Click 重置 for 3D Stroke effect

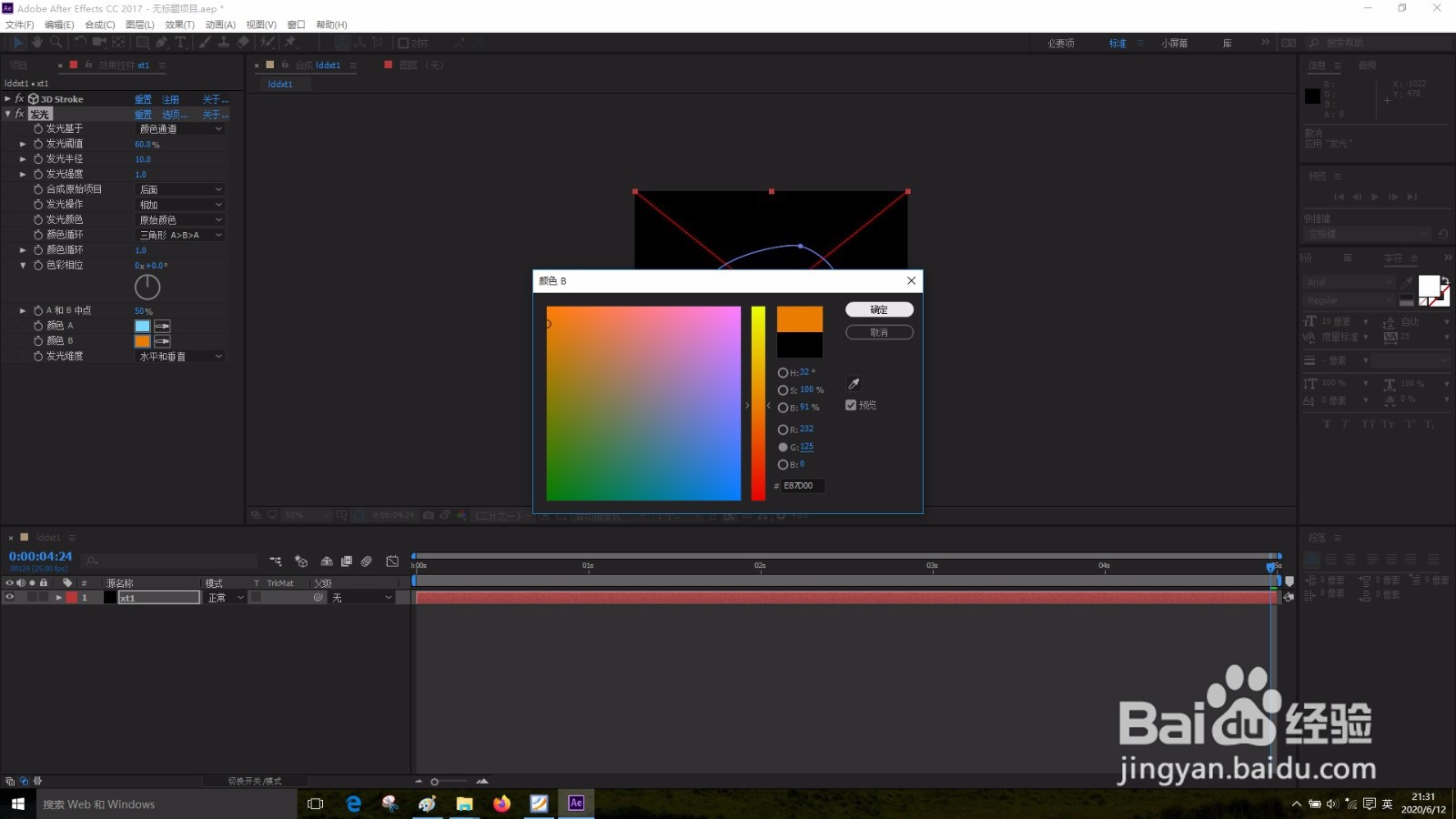pos(143,100)
